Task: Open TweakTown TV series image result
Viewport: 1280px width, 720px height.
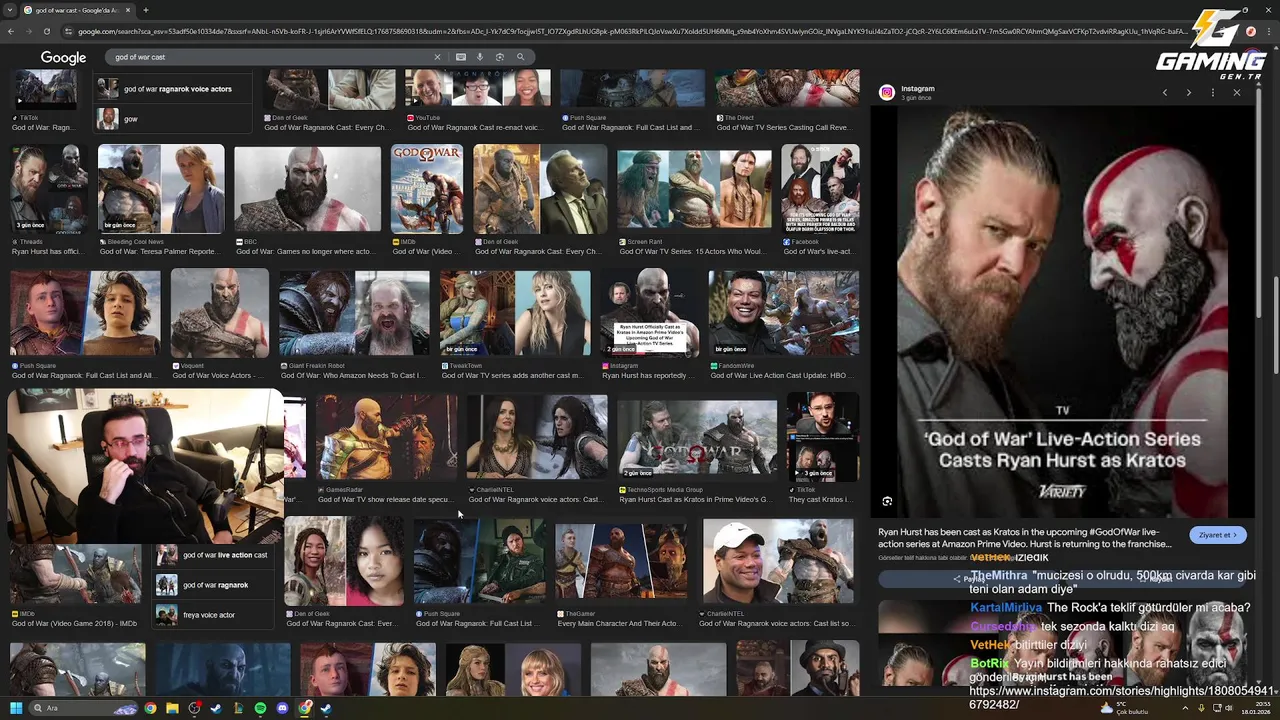Action: pos(515,313)
